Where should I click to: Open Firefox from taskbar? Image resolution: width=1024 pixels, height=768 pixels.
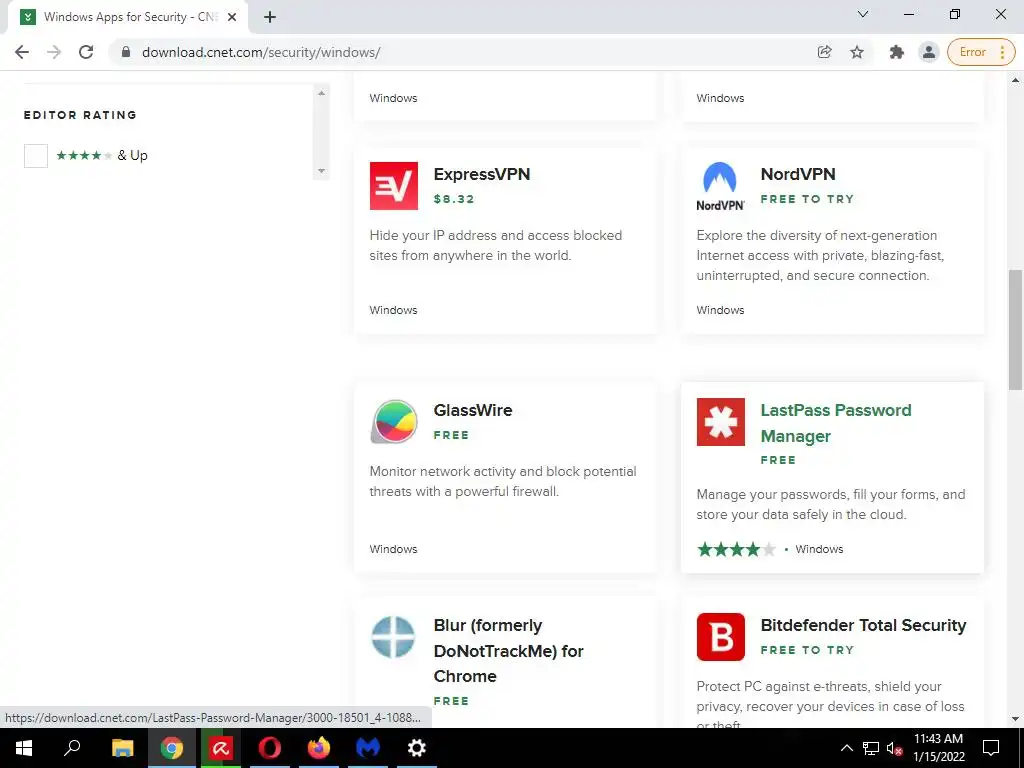(319, 748)
